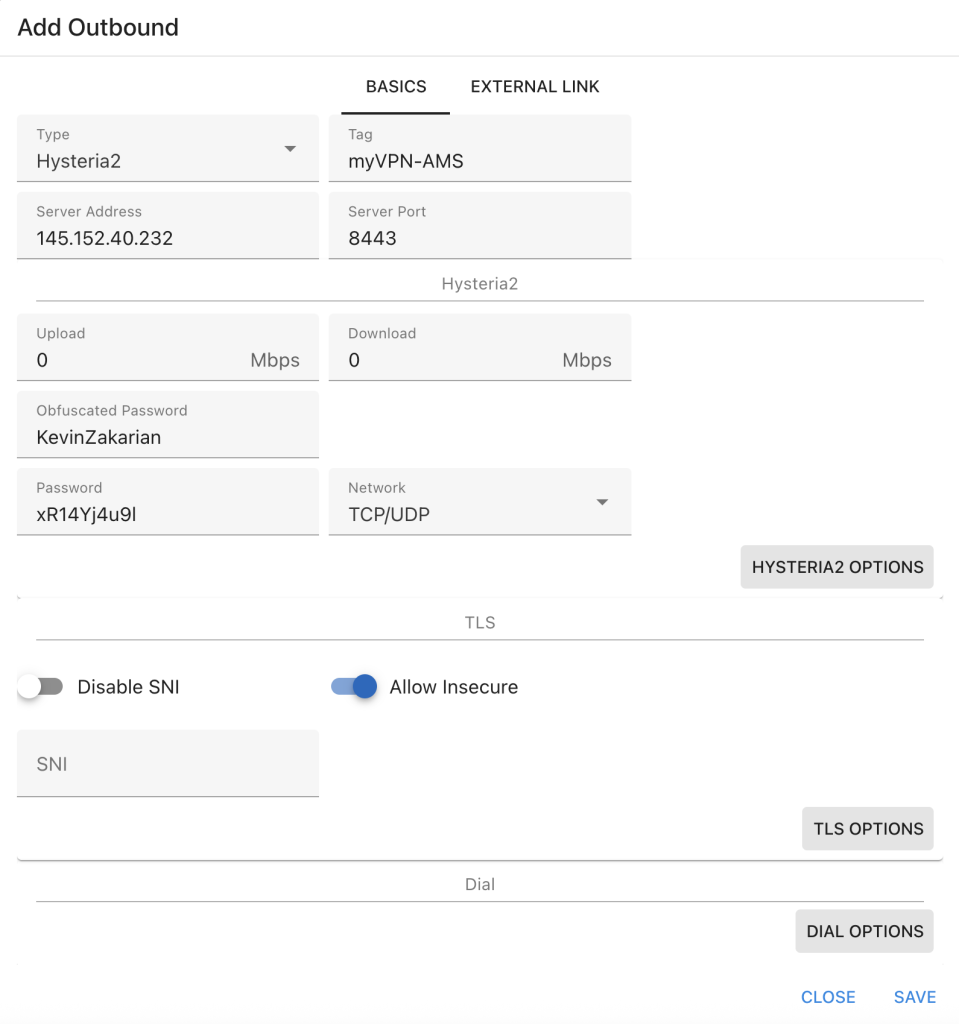Click the Type dropdown arrow icon
Screen dimensions: 959x1024
(290, 149)
